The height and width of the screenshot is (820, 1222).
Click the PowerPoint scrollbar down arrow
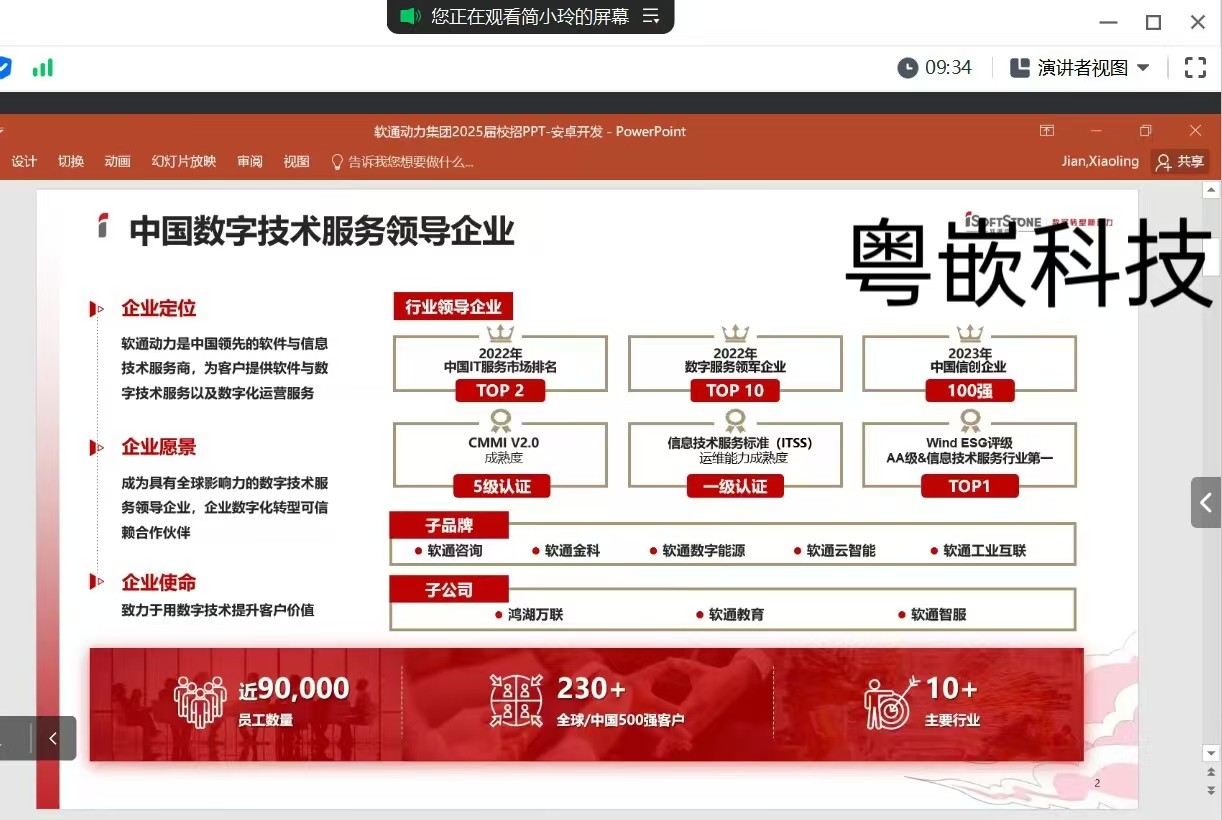click(1211, 753)
